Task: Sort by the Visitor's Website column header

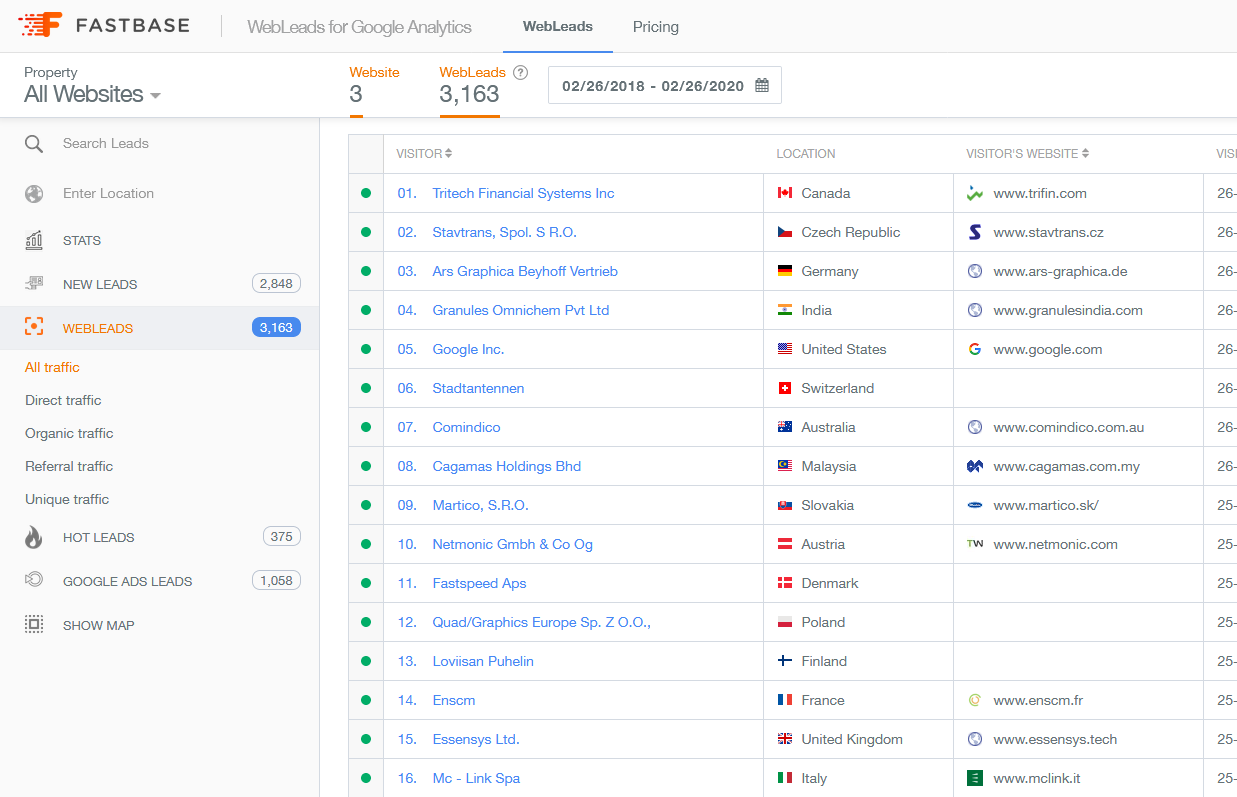Action: coord(1027,154)
